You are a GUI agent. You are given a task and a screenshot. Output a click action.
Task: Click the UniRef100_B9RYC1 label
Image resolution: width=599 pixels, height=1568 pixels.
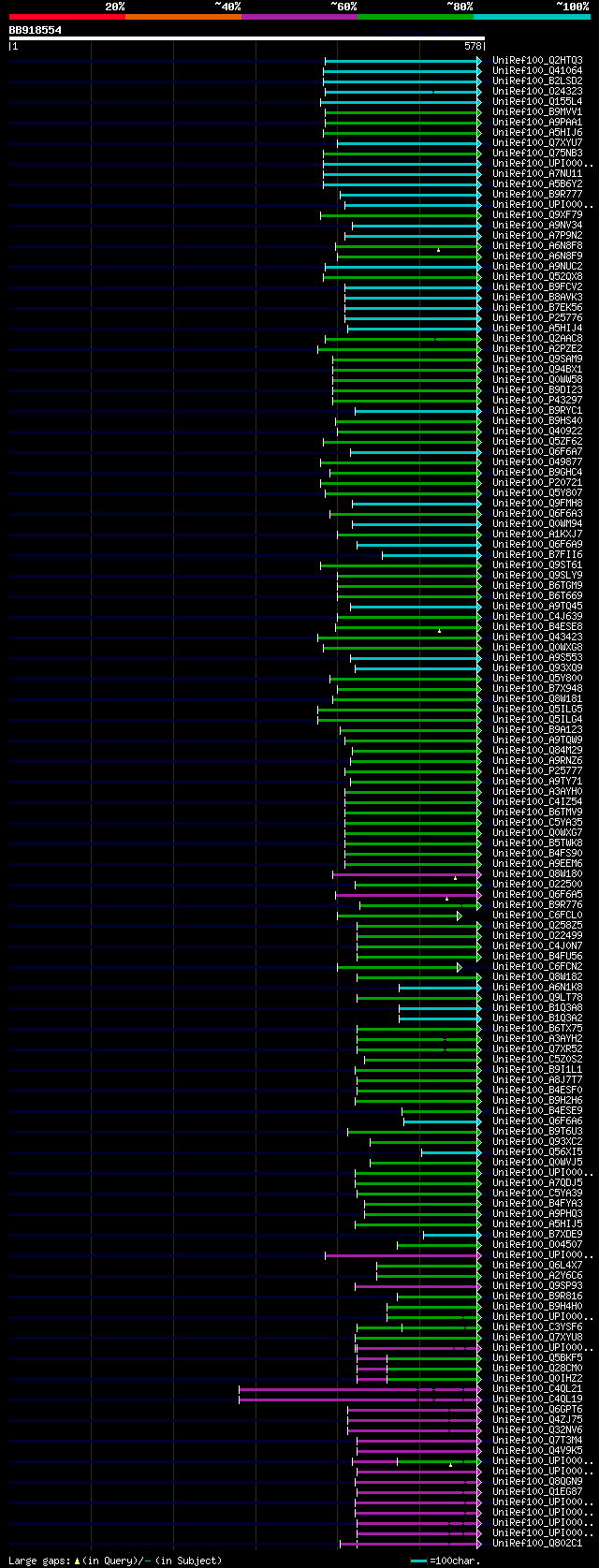[537, 410]
